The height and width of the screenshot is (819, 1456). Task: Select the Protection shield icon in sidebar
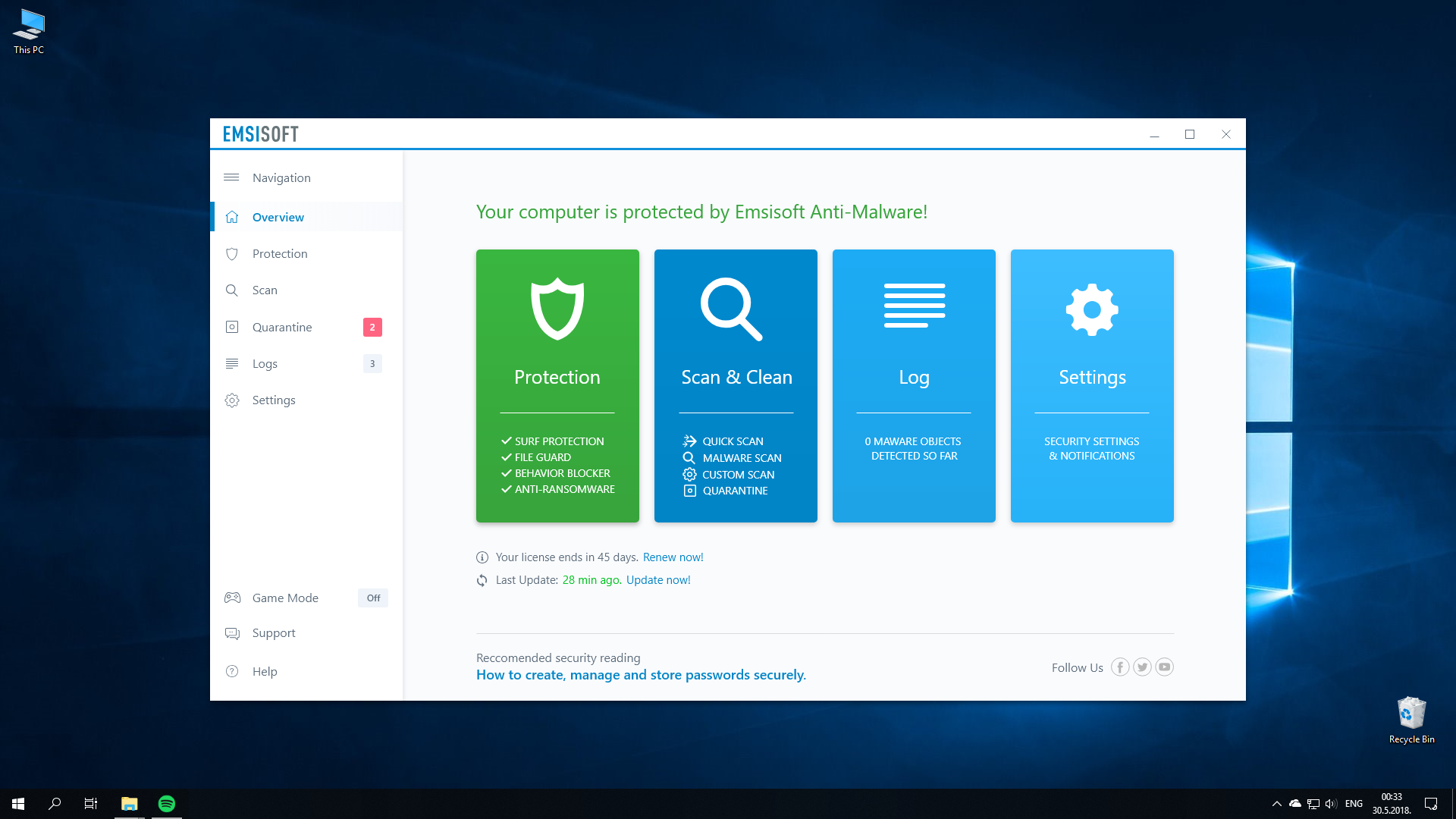[x=232, y=254]
